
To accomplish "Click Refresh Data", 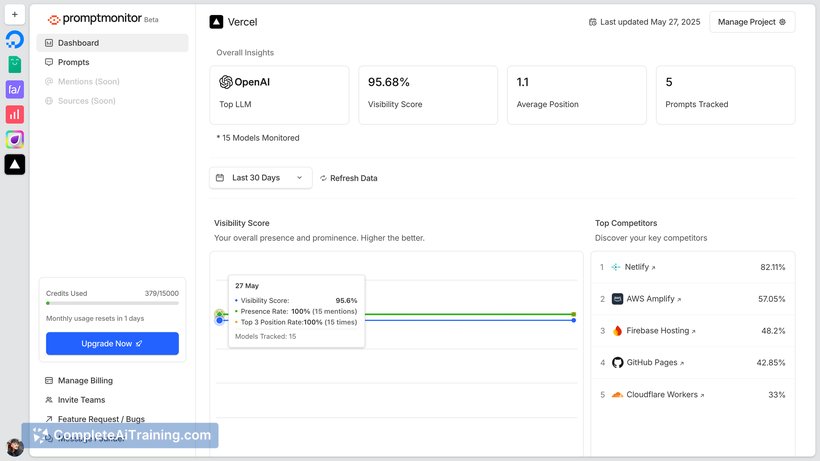I will (x=348, y=178).
